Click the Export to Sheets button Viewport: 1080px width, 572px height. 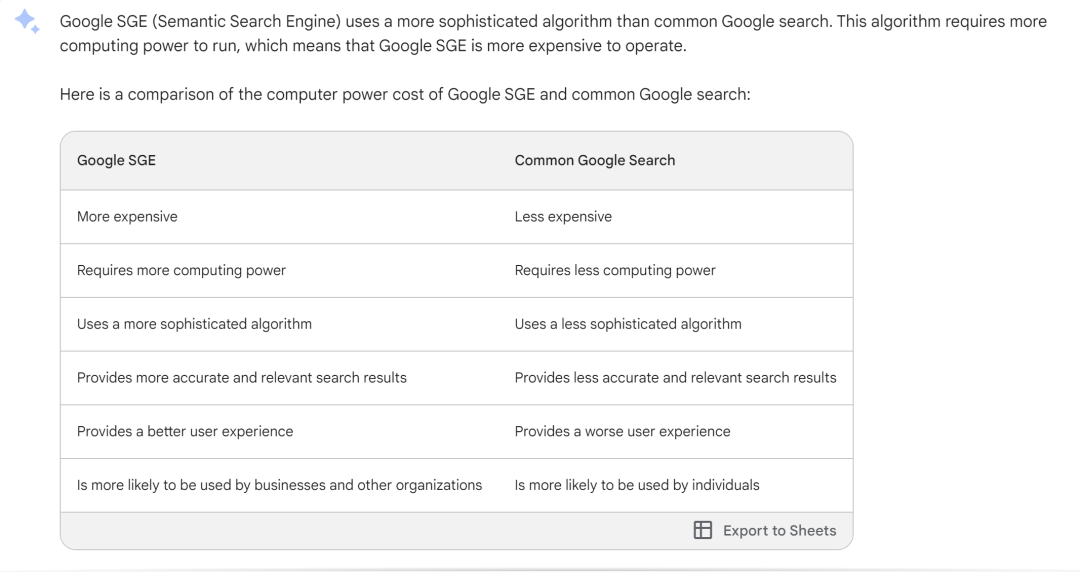point(766,530)
